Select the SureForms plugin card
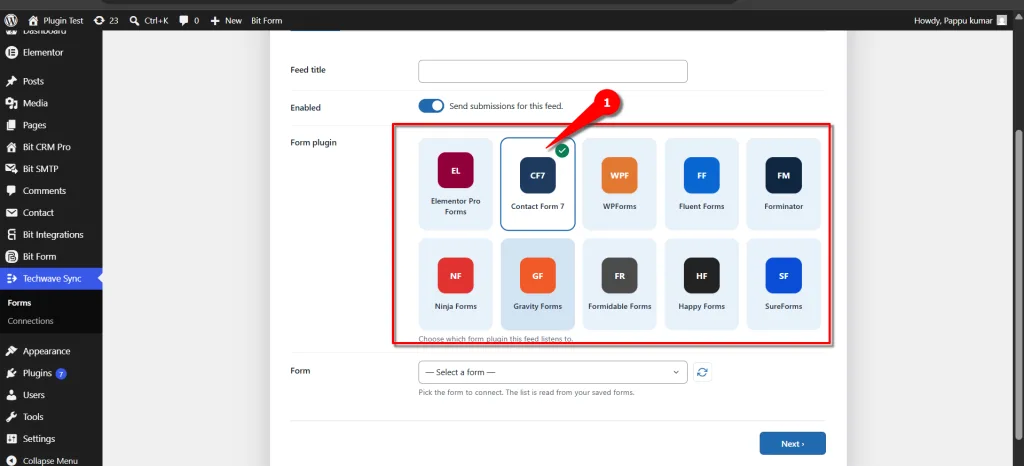Screen dimensions: 1024x466 point(784,284)
